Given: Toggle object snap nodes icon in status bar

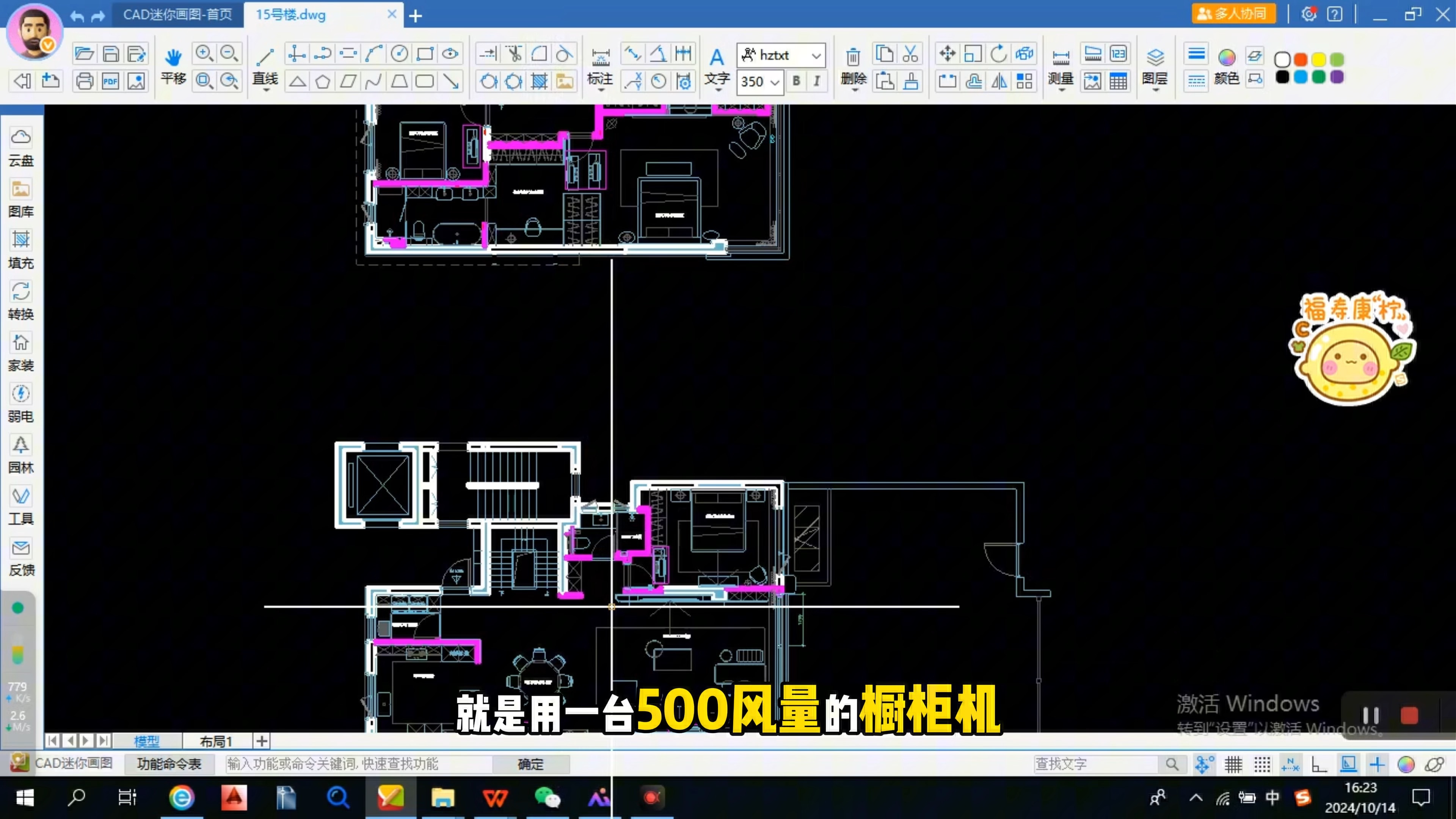Looking at the screenshot, I should coord(1203,765).
